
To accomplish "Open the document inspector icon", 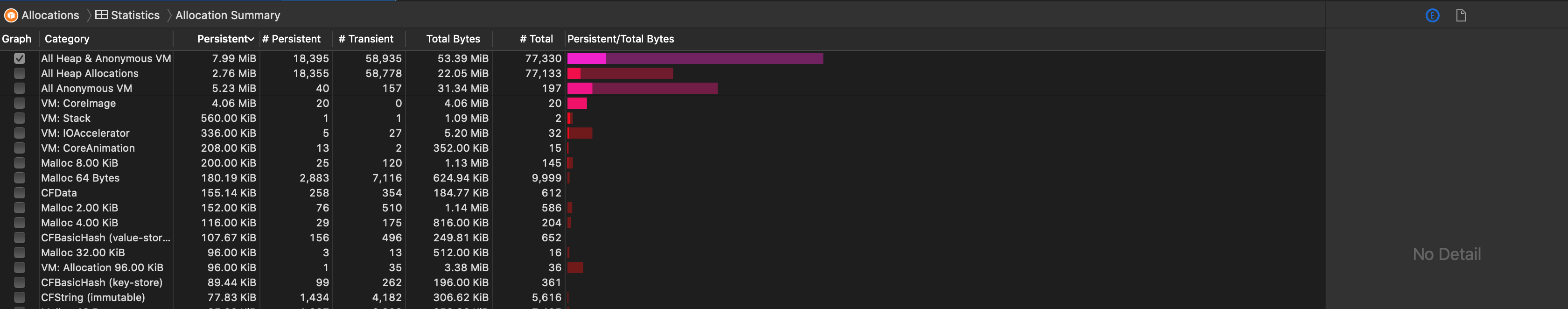I will [x=1460, y=16].
